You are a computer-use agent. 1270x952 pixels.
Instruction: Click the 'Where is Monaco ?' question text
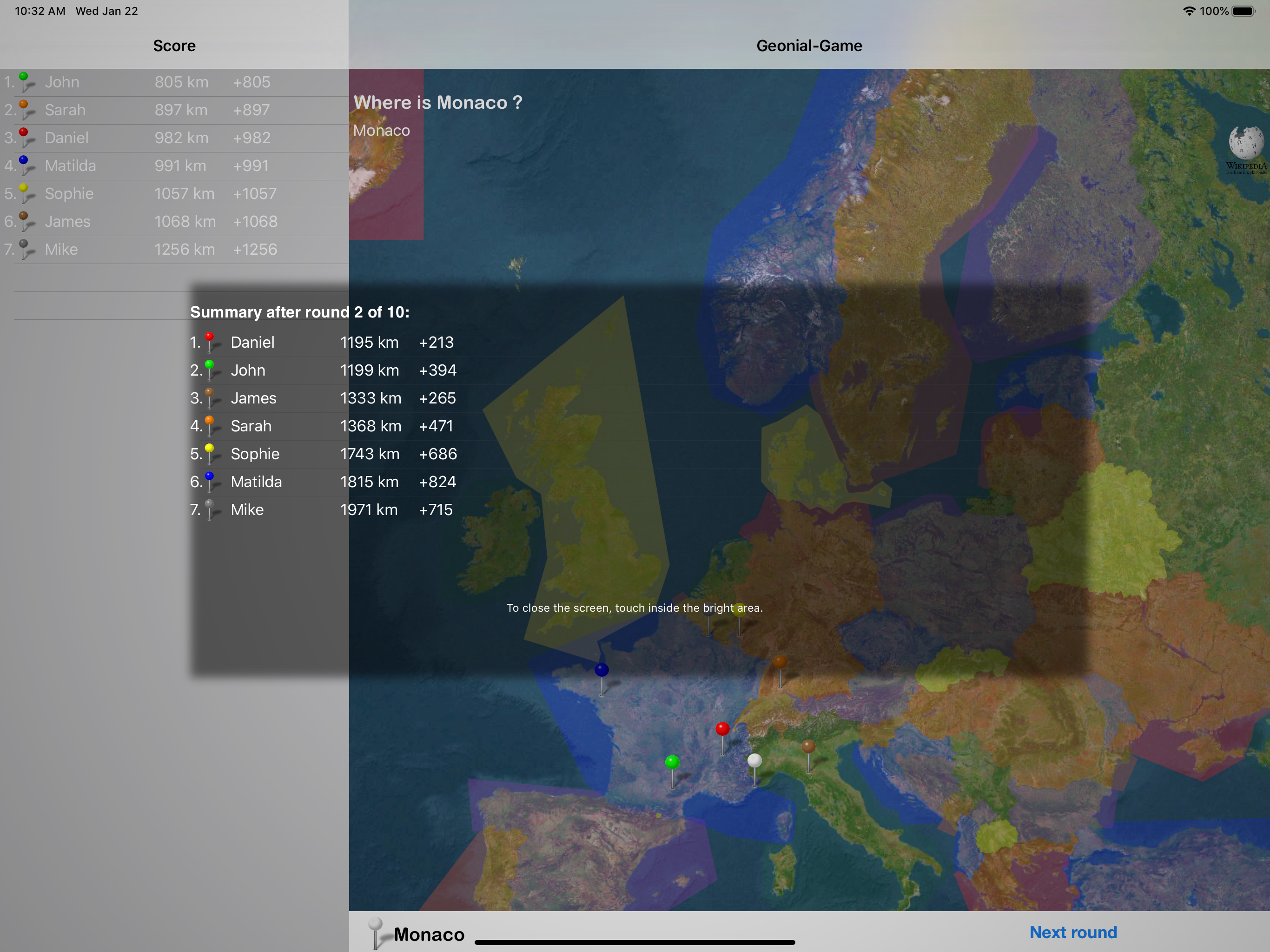(438, 102)
